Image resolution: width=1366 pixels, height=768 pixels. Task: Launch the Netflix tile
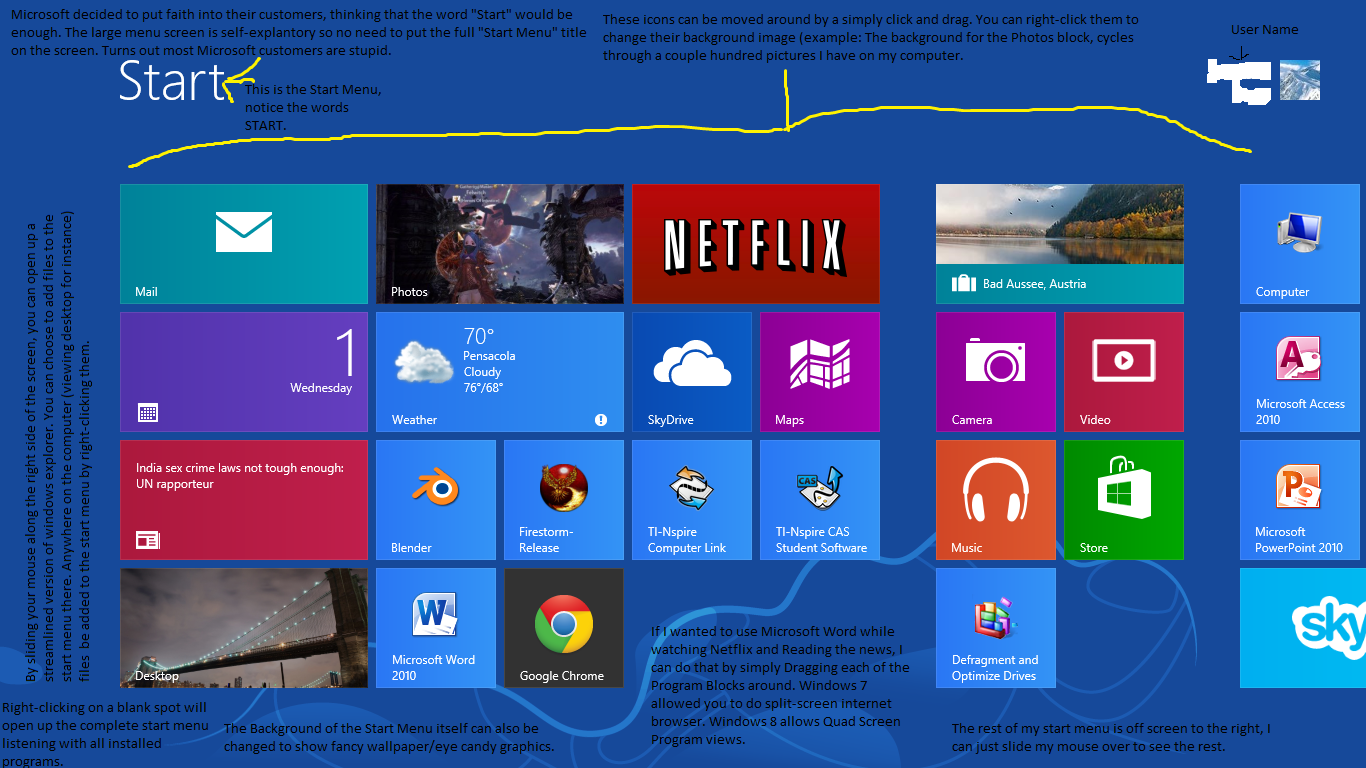(756, 244)
